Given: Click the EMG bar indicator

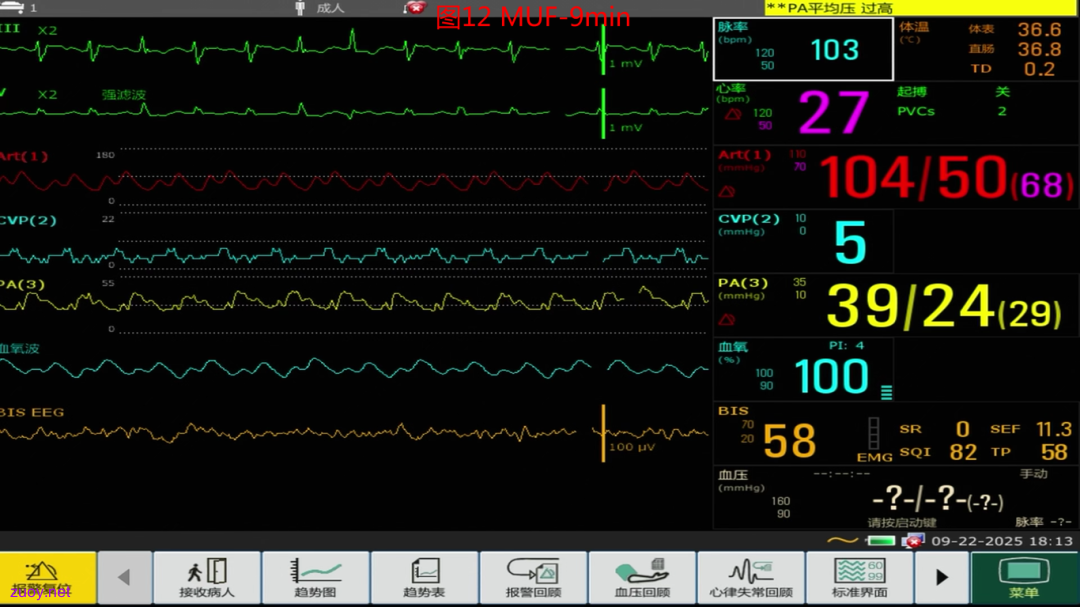Looking at the screenshot, I should point(873,434).
